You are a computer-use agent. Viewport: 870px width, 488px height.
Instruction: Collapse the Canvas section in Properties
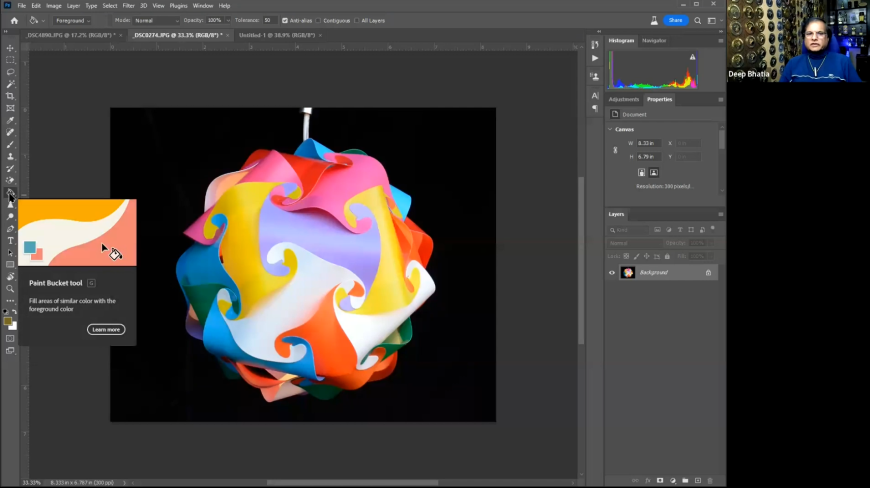tap(611, 129)
